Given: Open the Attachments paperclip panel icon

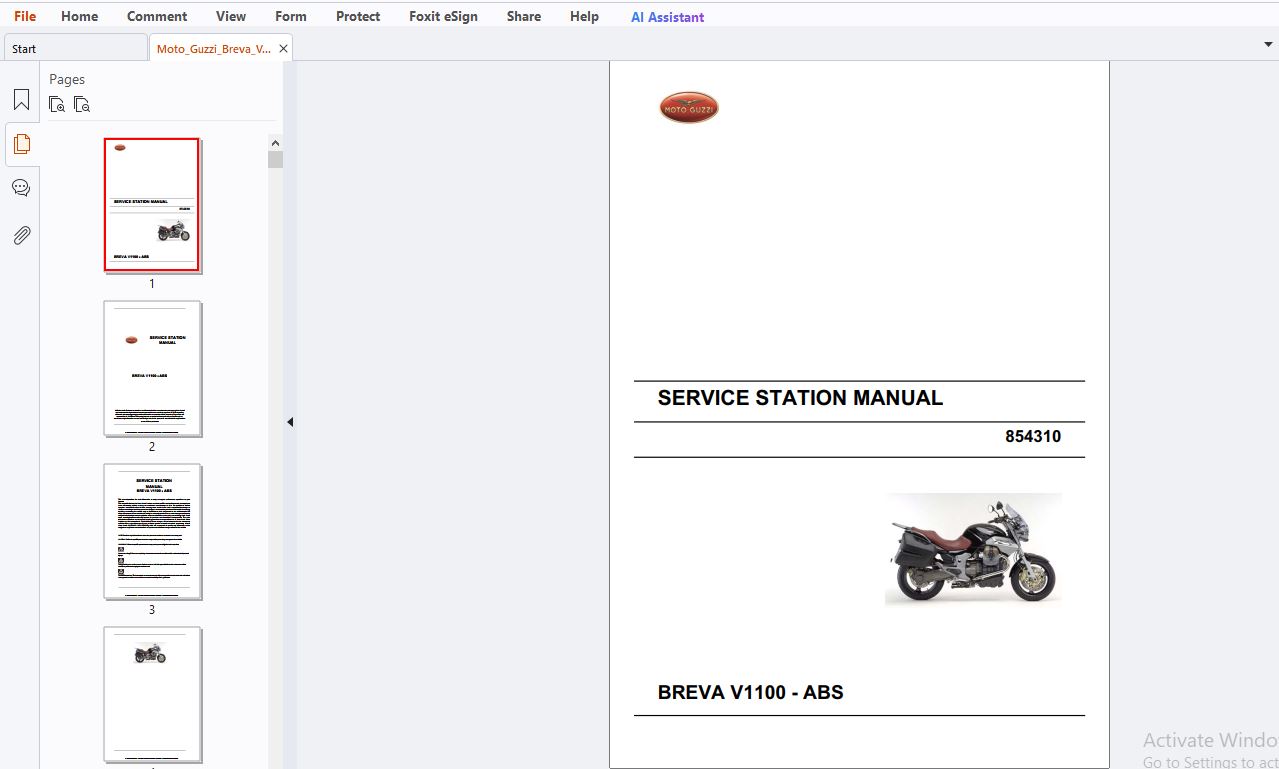Looking at the screenshot, I should pyautogui.click(x=21, y=235).
